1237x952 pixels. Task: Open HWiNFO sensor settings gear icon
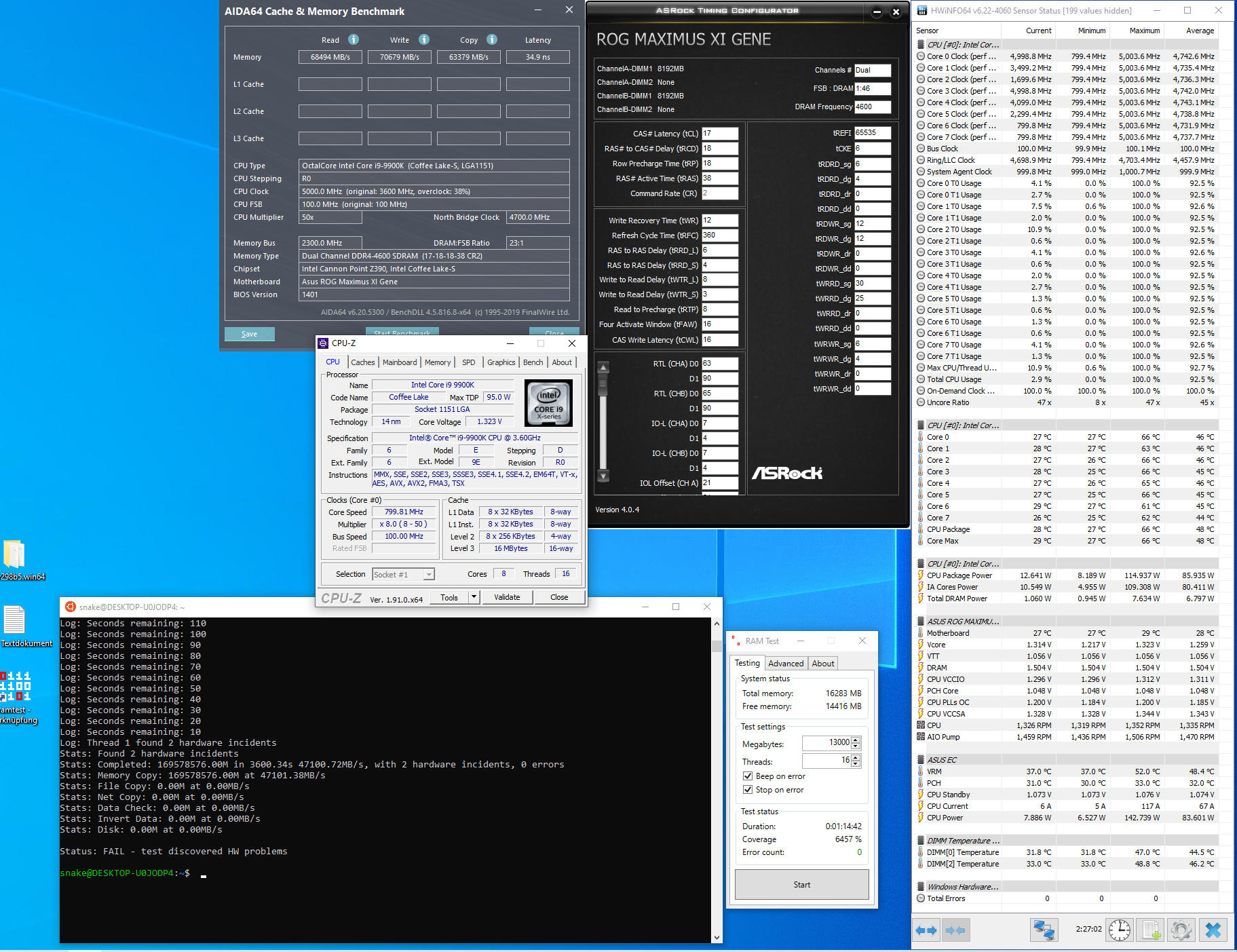point(1181,930)
